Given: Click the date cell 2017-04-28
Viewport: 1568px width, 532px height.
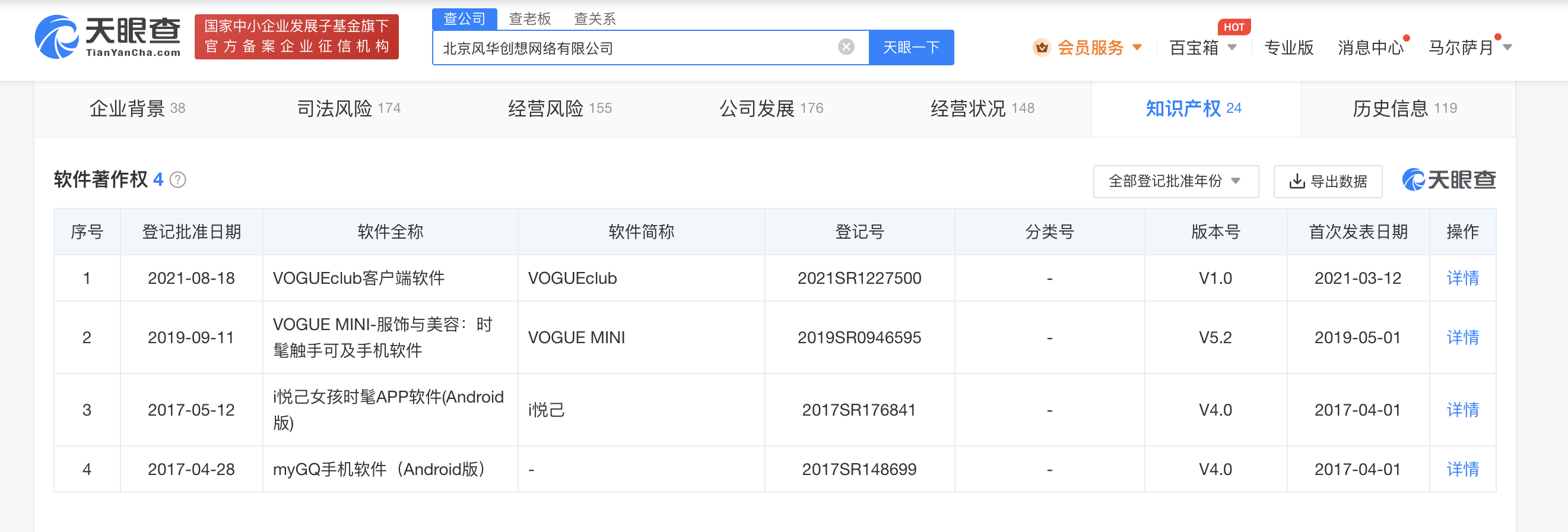Looking at the screenshot, I should [191, 469].
